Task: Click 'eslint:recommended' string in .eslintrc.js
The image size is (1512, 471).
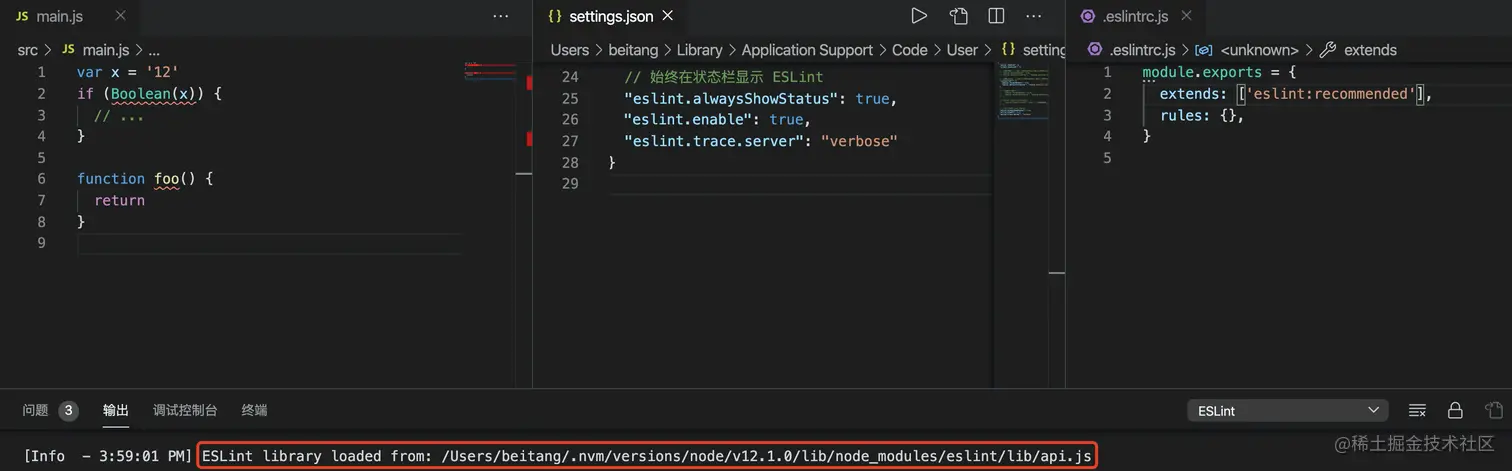Action: [1329, 94]
